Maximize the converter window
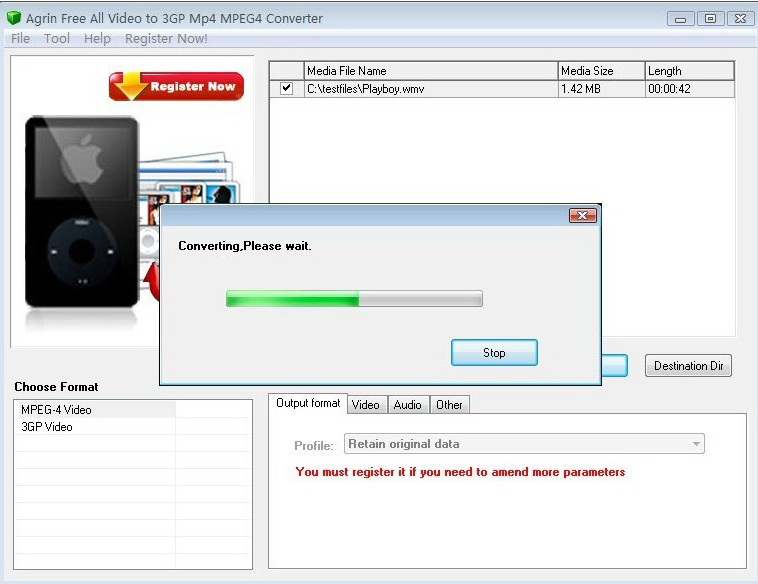Image resolution: width=758 pixels, height=584 pixels. tap(710, 19)
